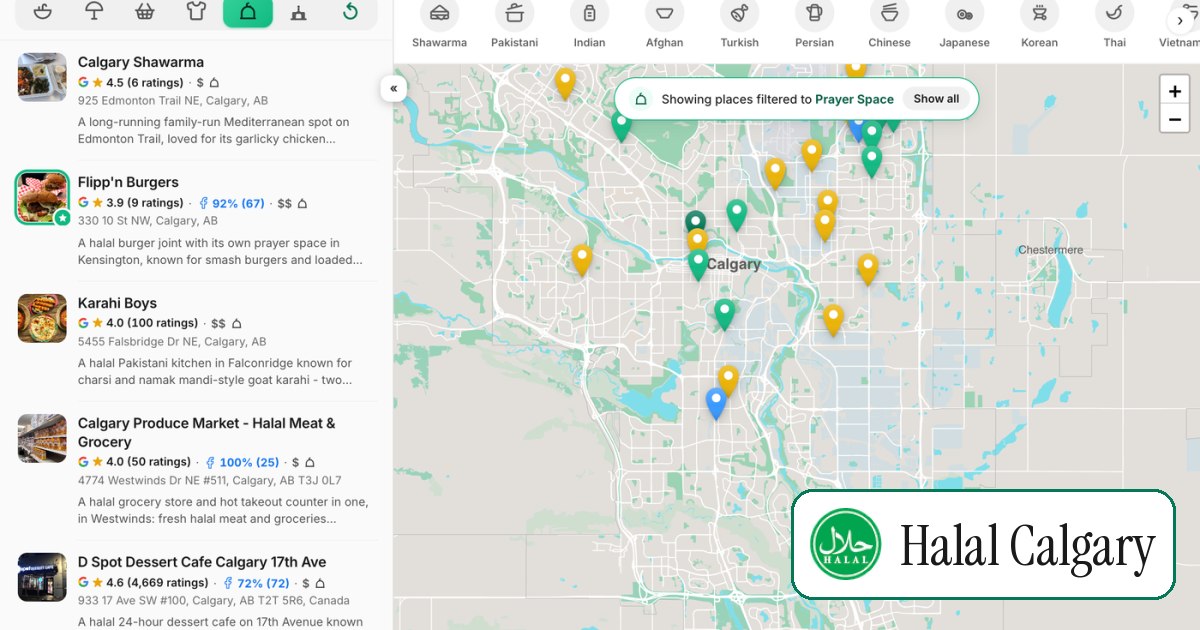Click the Calgary Produce Market thumbnail

pyautogui.click(x=42, y=438)
